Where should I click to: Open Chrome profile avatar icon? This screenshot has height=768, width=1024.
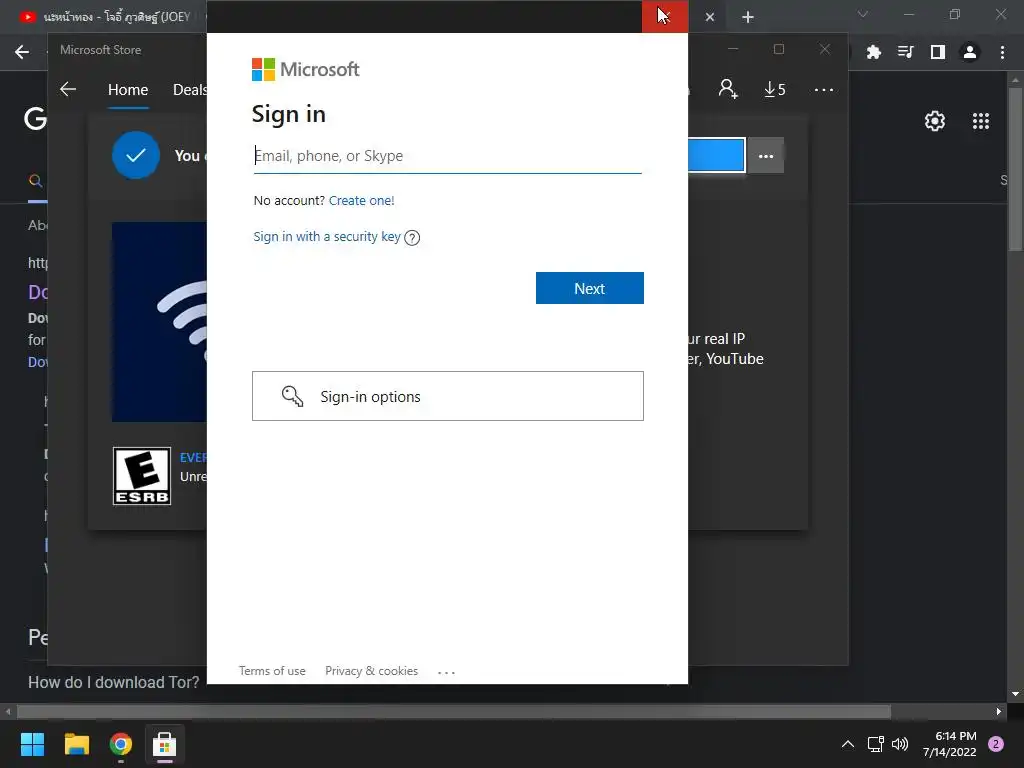[970, 52]
